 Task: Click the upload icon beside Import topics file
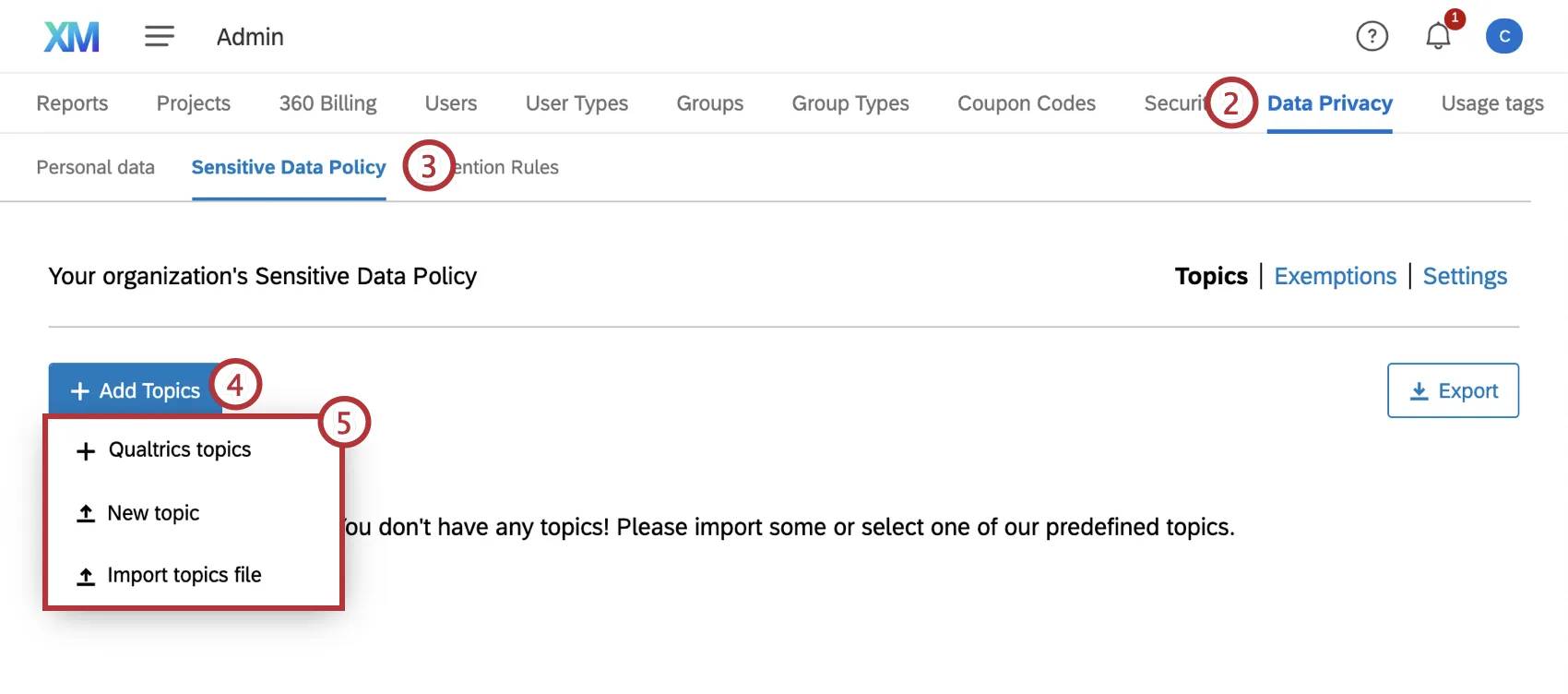coord(86,574)
